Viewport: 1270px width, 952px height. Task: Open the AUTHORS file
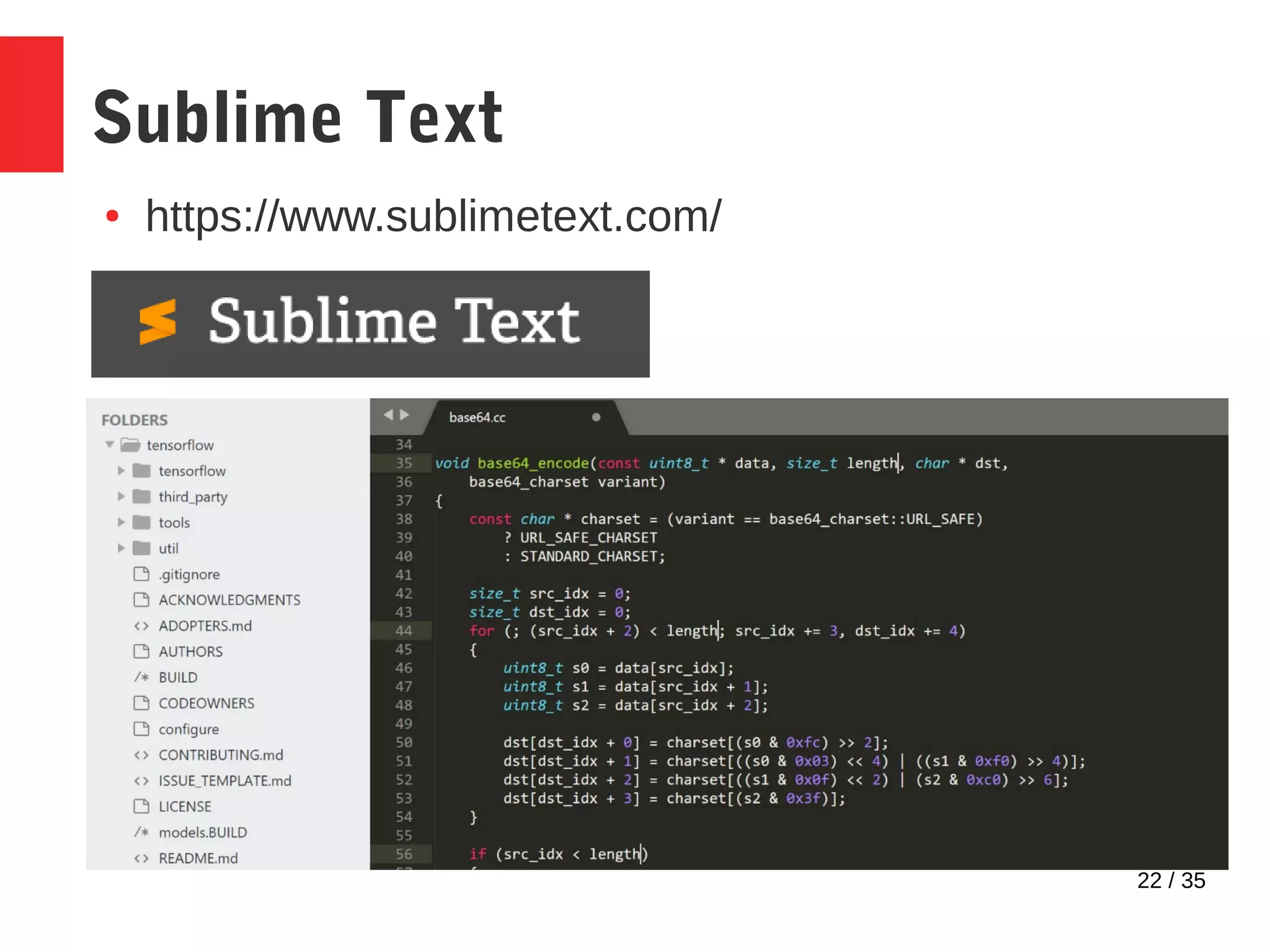190,651
